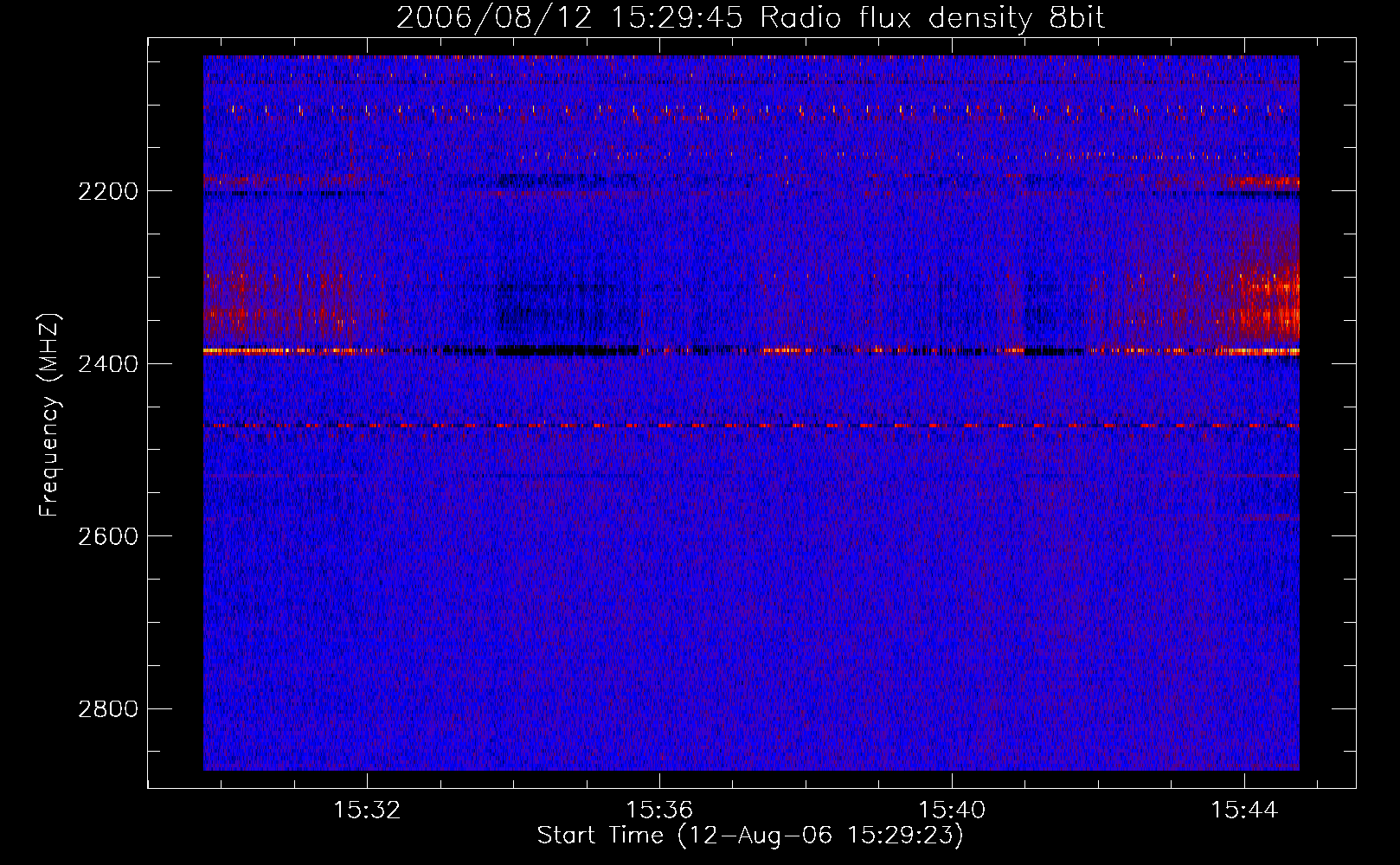Select the 2800 frequency tick label
The width and height of the screenshot is (1400, 865).
[108, 709]
